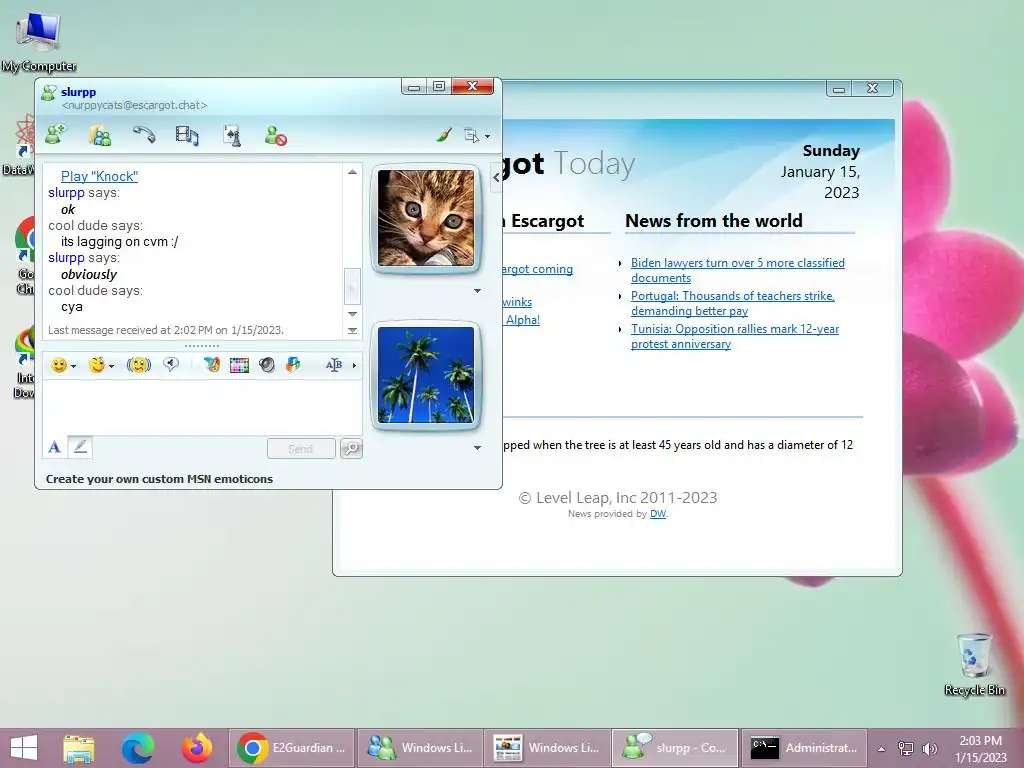The image size is (1024, 768).
Task: Open the emoticon picker smiley
Action: (59, 365)
